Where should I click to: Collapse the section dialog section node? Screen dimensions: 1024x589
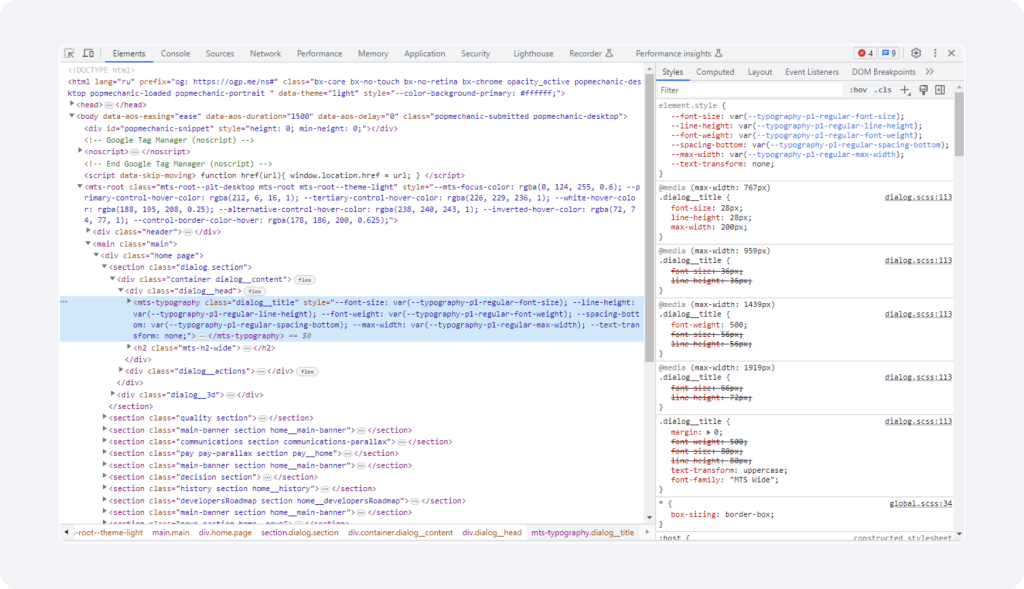pyautogui.click(x=104, y=266)
